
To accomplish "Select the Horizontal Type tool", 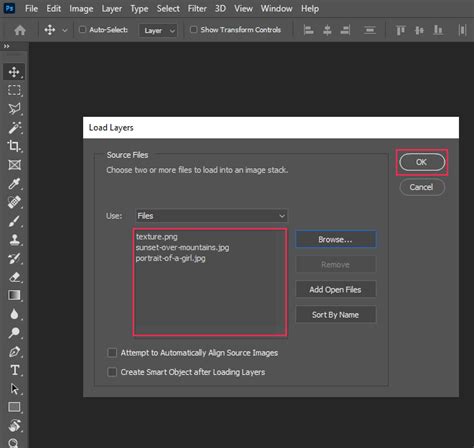I will [14, 370].
